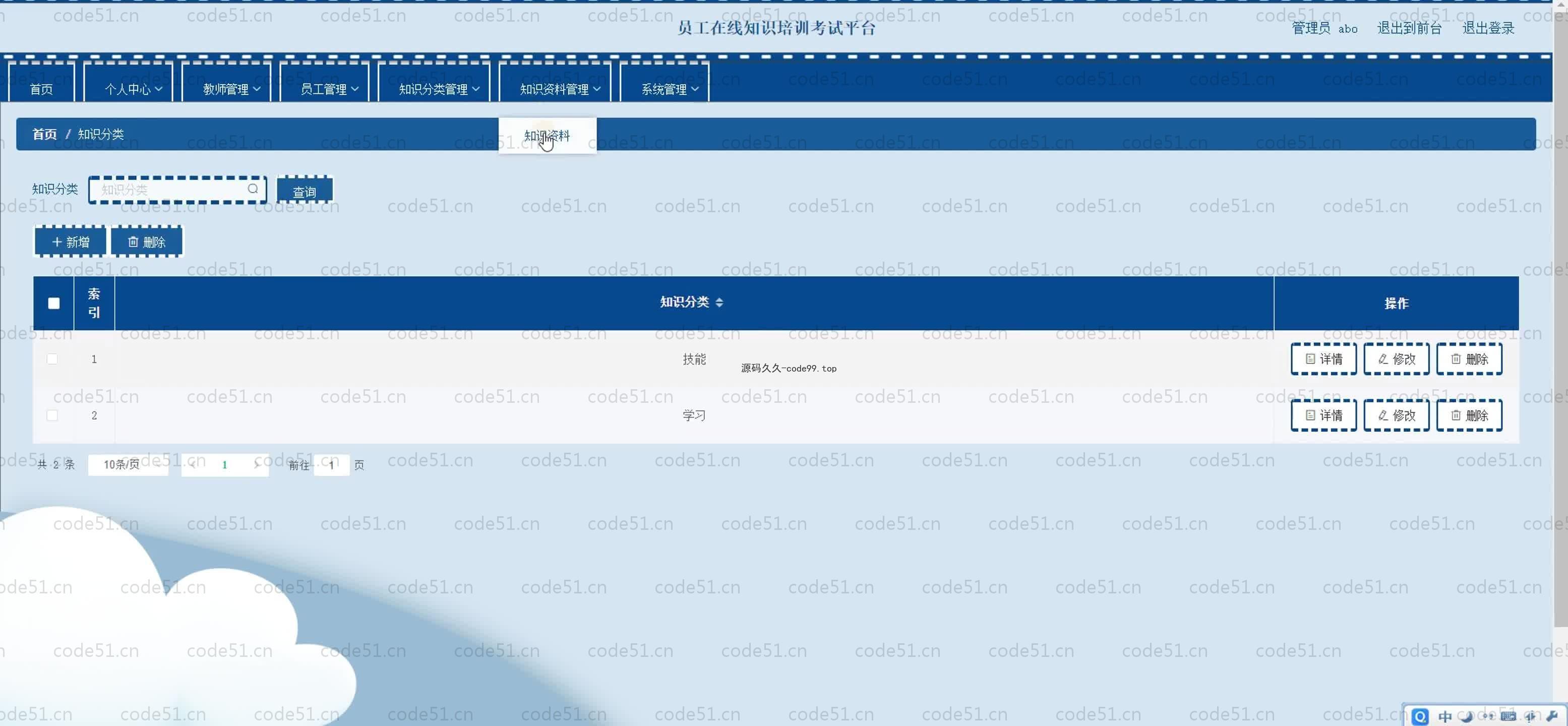Check the checkbox for row 1 技能
The image size is (1568, 726).
click(52, 359)
